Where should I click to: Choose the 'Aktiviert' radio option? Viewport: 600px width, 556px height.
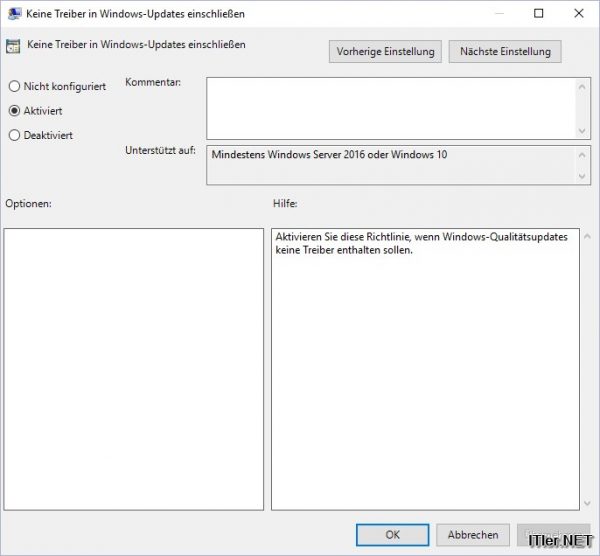pyautogui.click(x=14, y=111)
